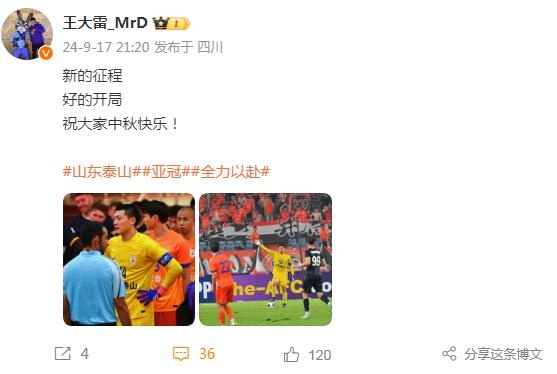Screen dimensions: 557x374
Task: Click the repost icon
Action: point(63,353)
